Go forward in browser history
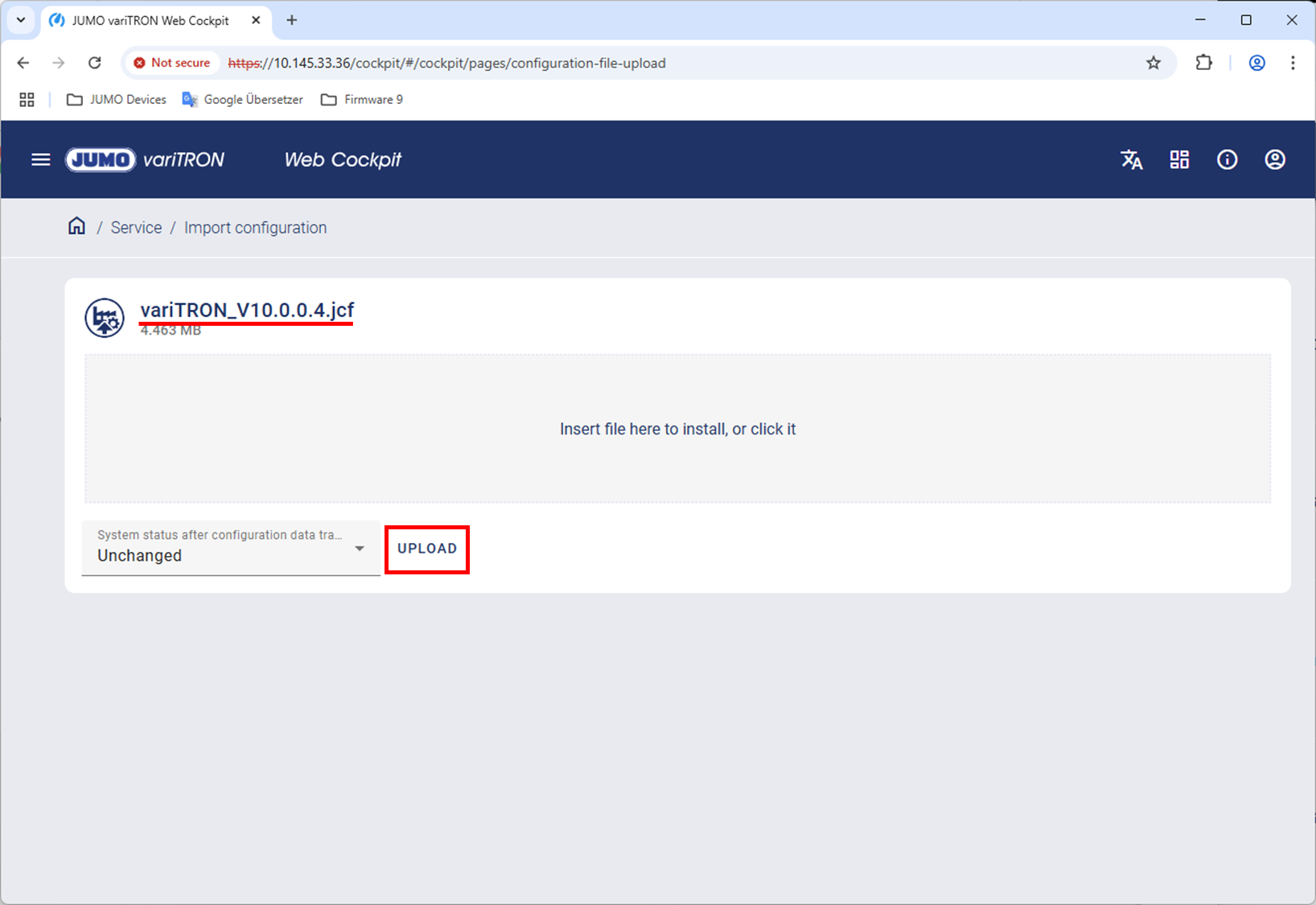 coord(59,63)
